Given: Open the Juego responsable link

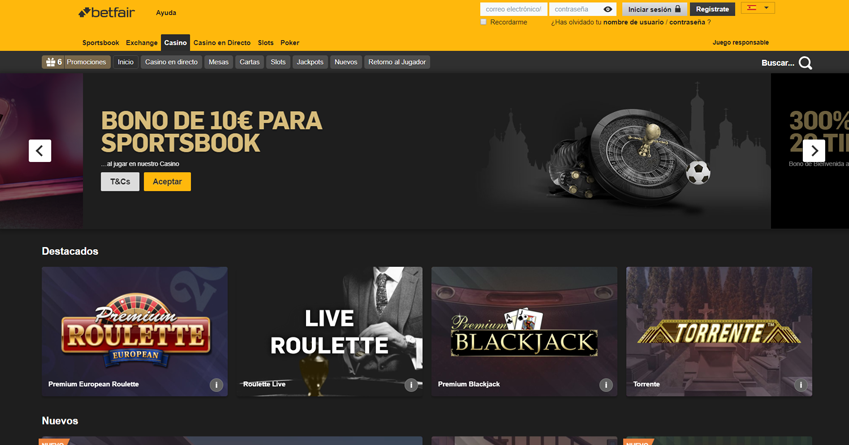Looking at the screenshot, I should pyautogui.click(x=741, y=43).
